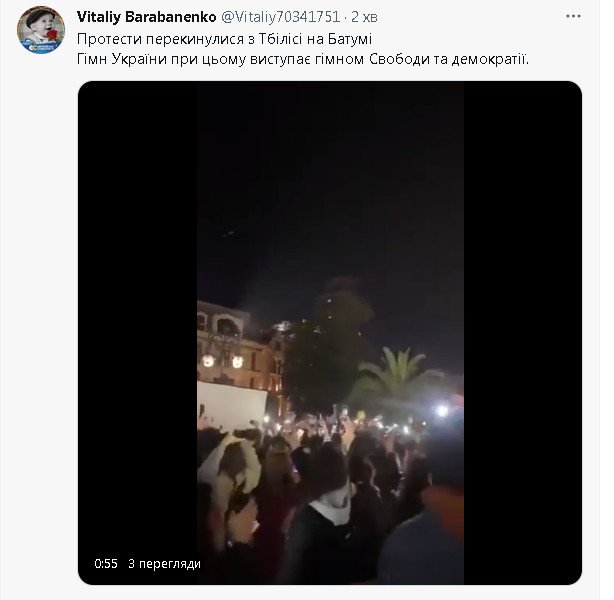The width and height of the screenshot is (614, 600).
Task: Play the embedded protest video
Action: (330, 330)
